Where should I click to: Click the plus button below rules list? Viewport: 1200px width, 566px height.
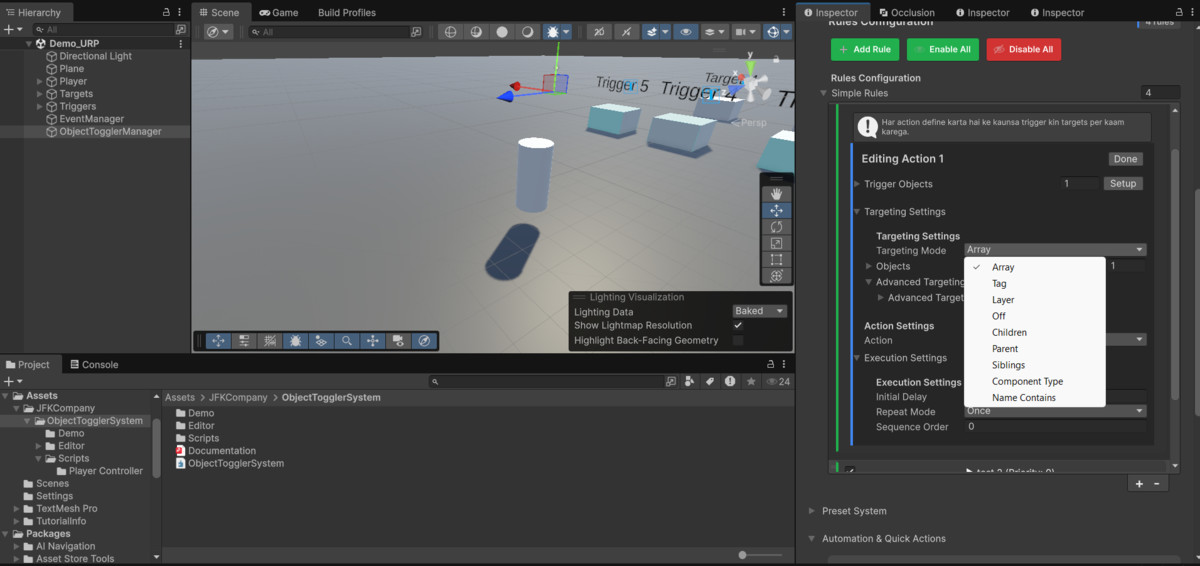coord(1139,484)
